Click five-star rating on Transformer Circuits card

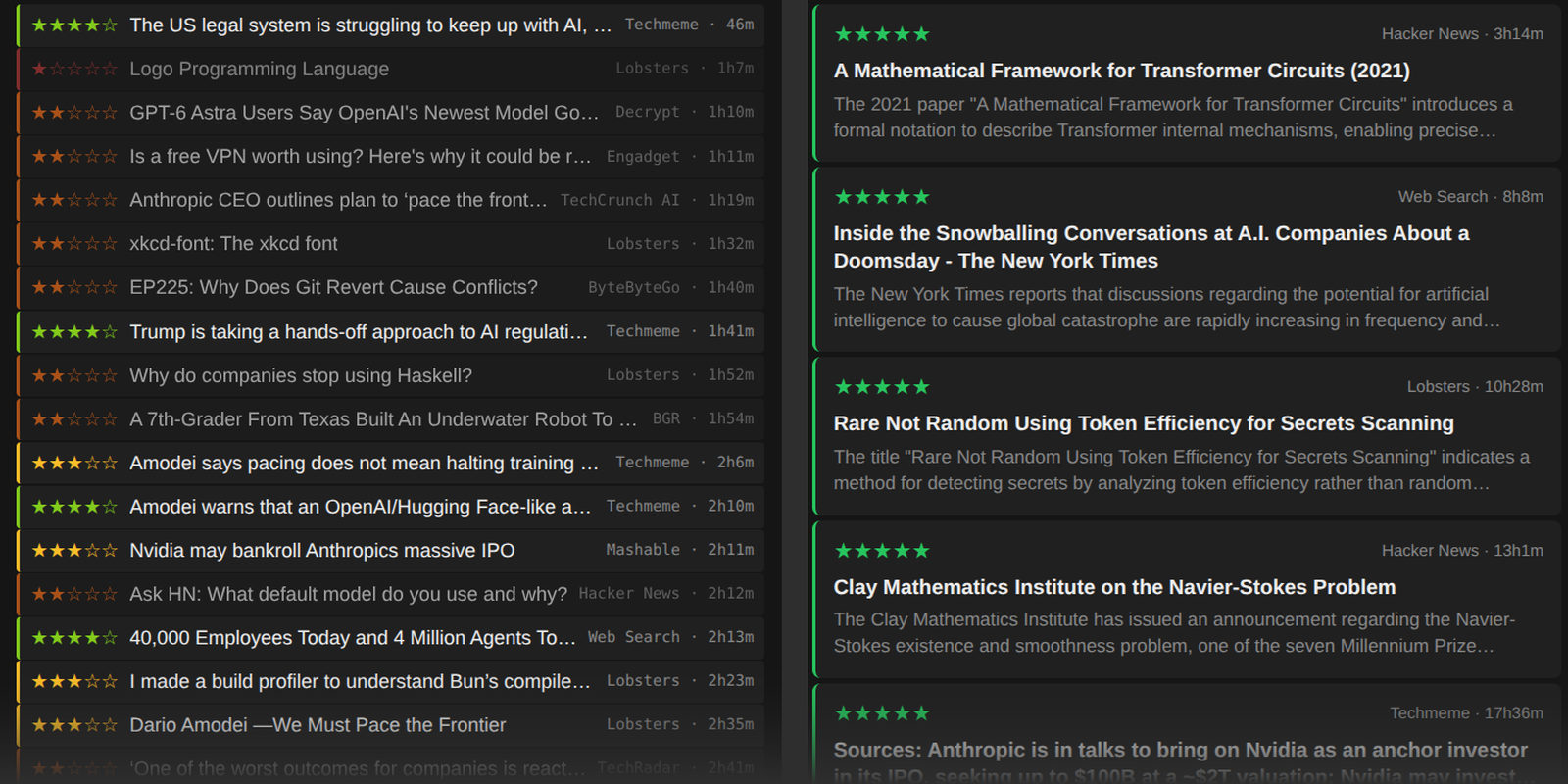(882, 34)
